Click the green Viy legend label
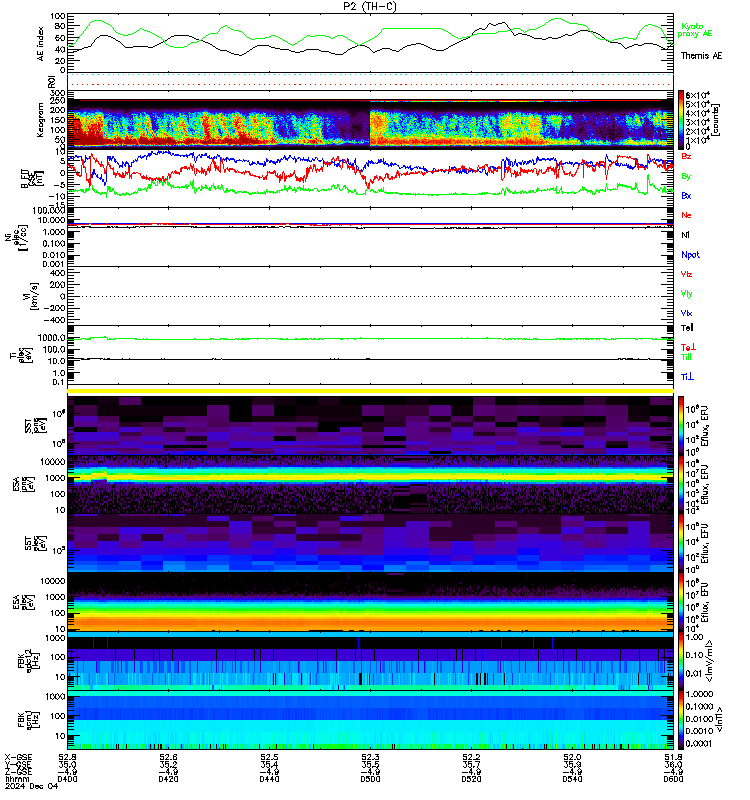Viewport: 750px width, 800px height. coord(686,294)
